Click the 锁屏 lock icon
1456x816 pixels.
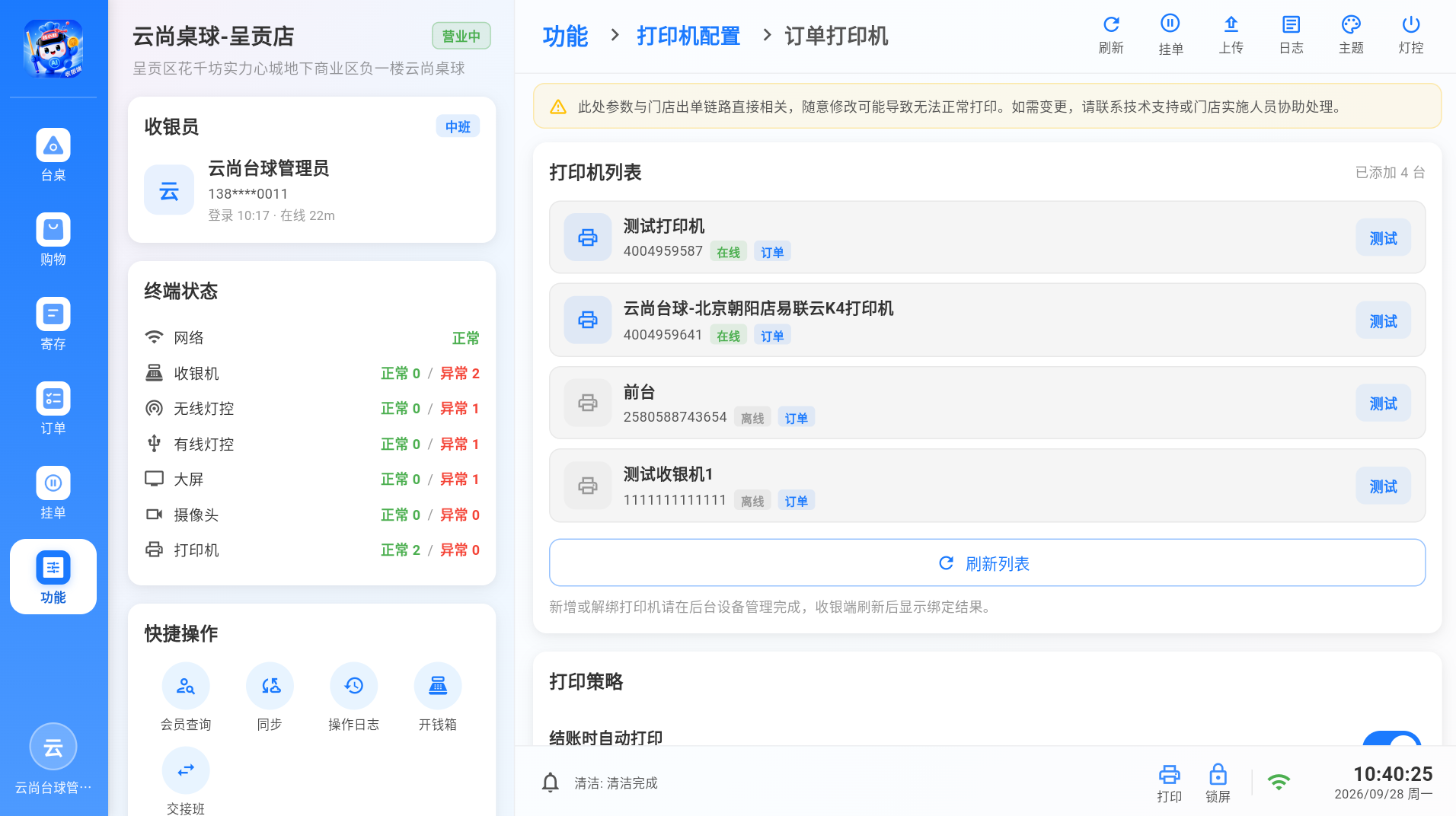click(1218, 783)
